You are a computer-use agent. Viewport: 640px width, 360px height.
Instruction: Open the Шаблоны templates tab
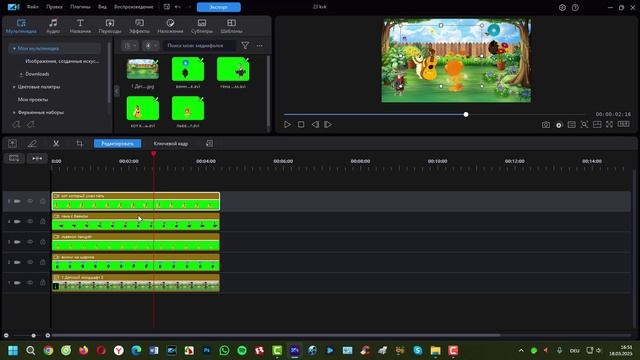pos(231,26)
